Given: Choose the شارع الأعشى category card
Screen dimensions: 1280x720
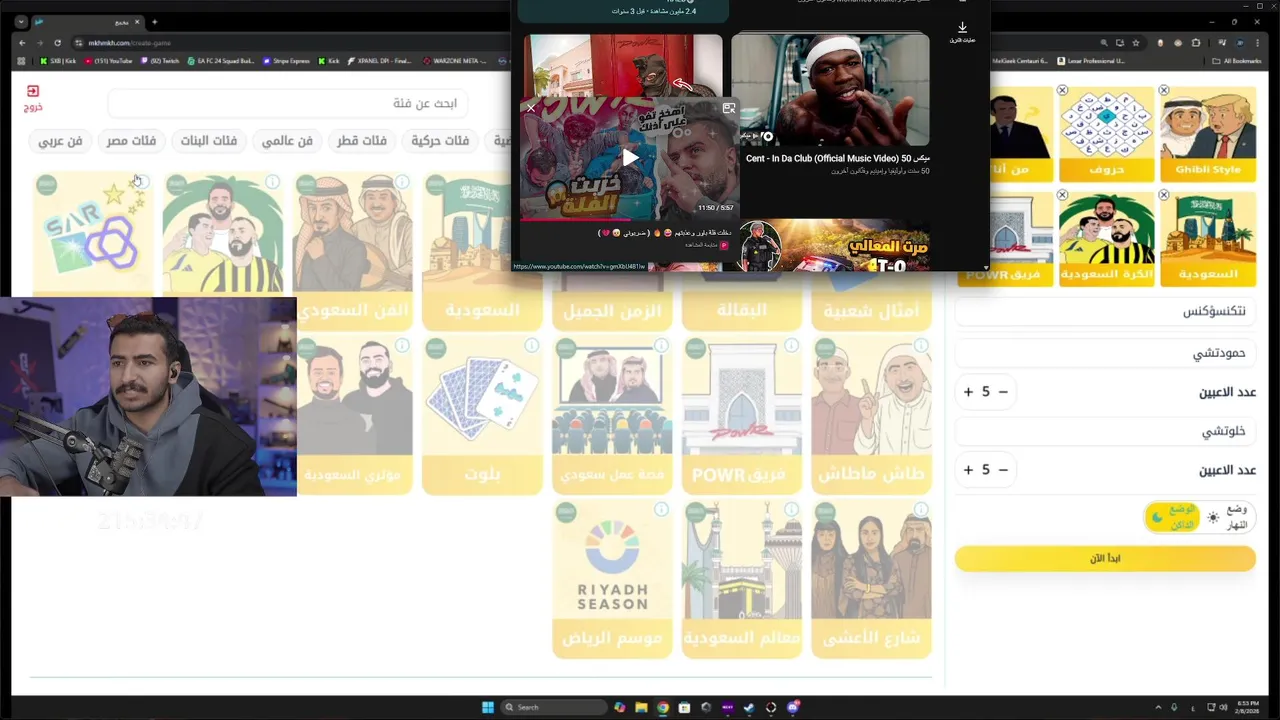Looking at the screenshot, I should tap(871, 579).
